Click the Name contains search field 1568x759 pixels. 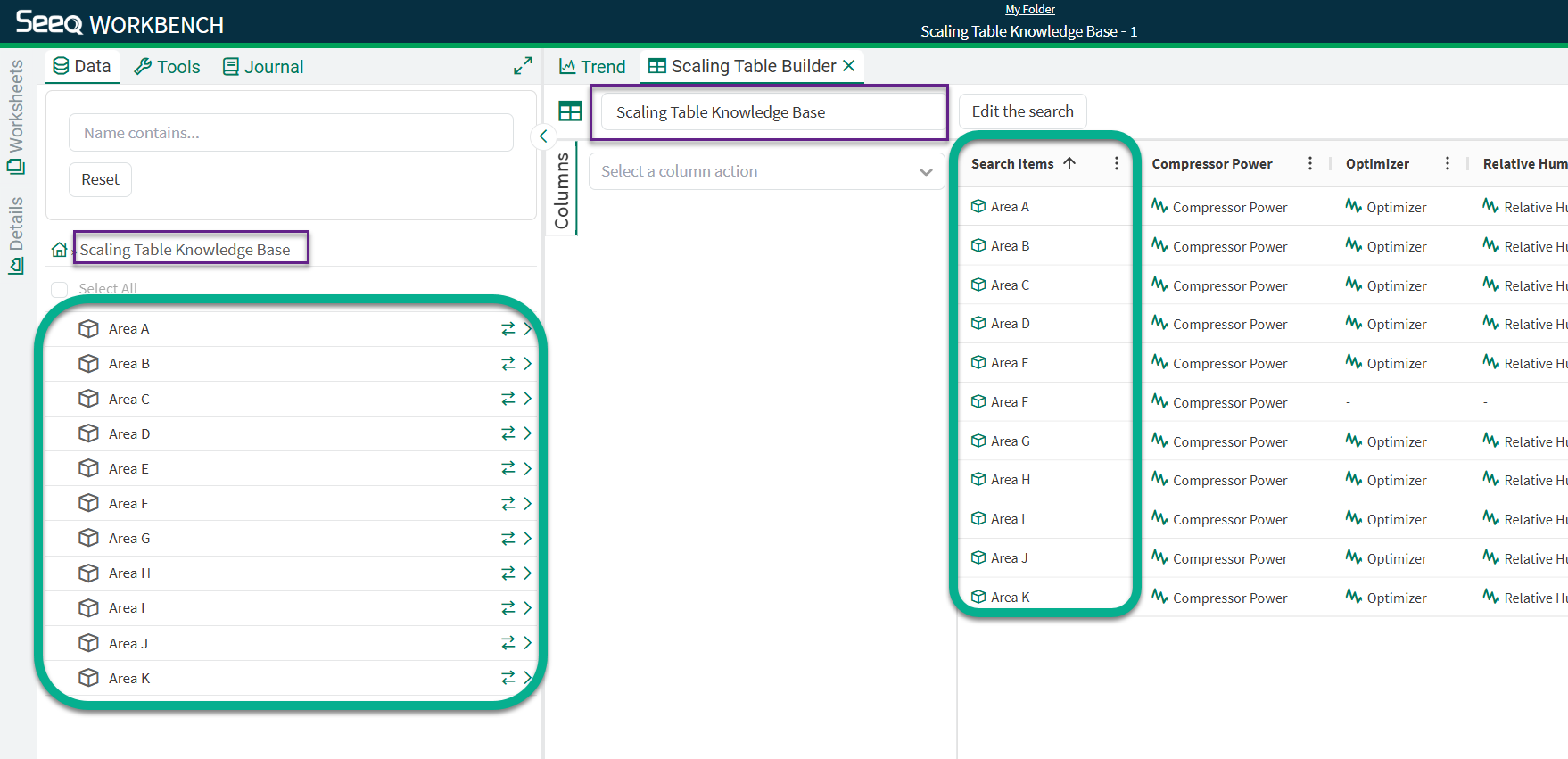coord(291,133)
